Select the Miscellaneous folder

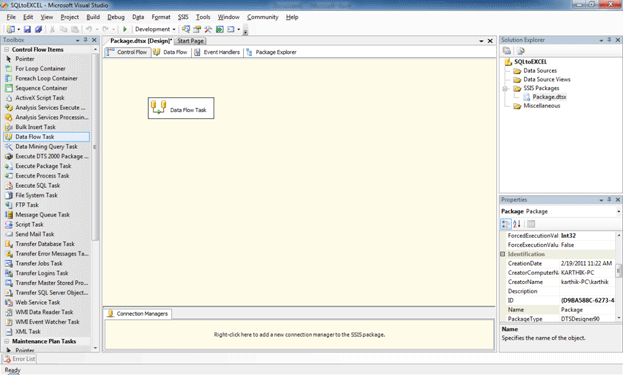pyautogui.click(x=542, y=106)
